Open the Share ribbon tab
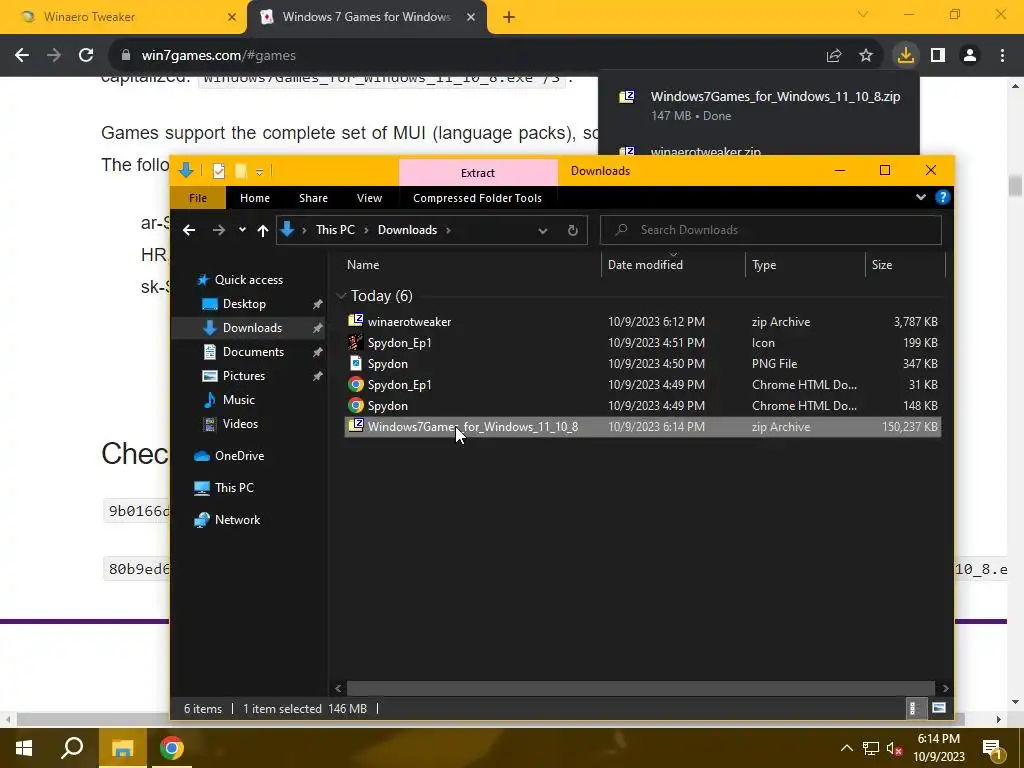This screenshot has width=1024, height=768. (313, 198)
